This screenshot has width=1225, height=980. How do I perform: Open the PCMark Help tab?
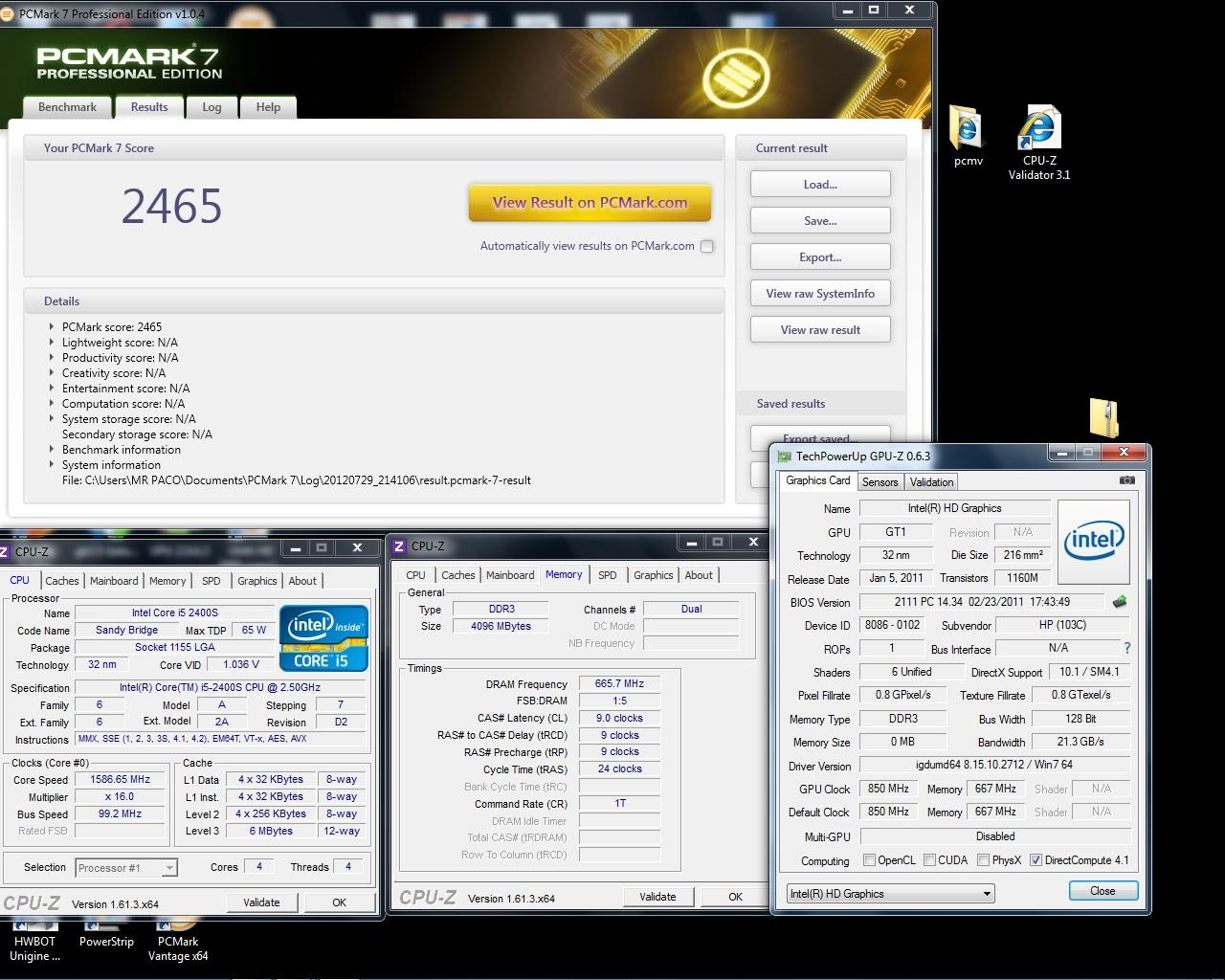point(268,107)
